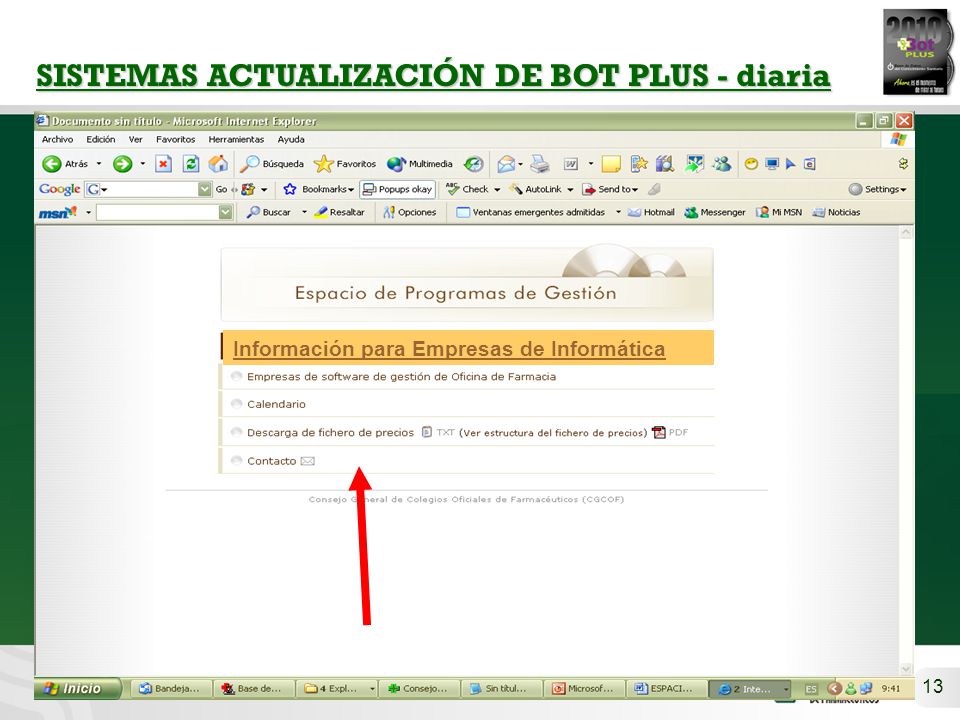Click the Edit with Word icon
960x720 pixels.
pos(571,164)
